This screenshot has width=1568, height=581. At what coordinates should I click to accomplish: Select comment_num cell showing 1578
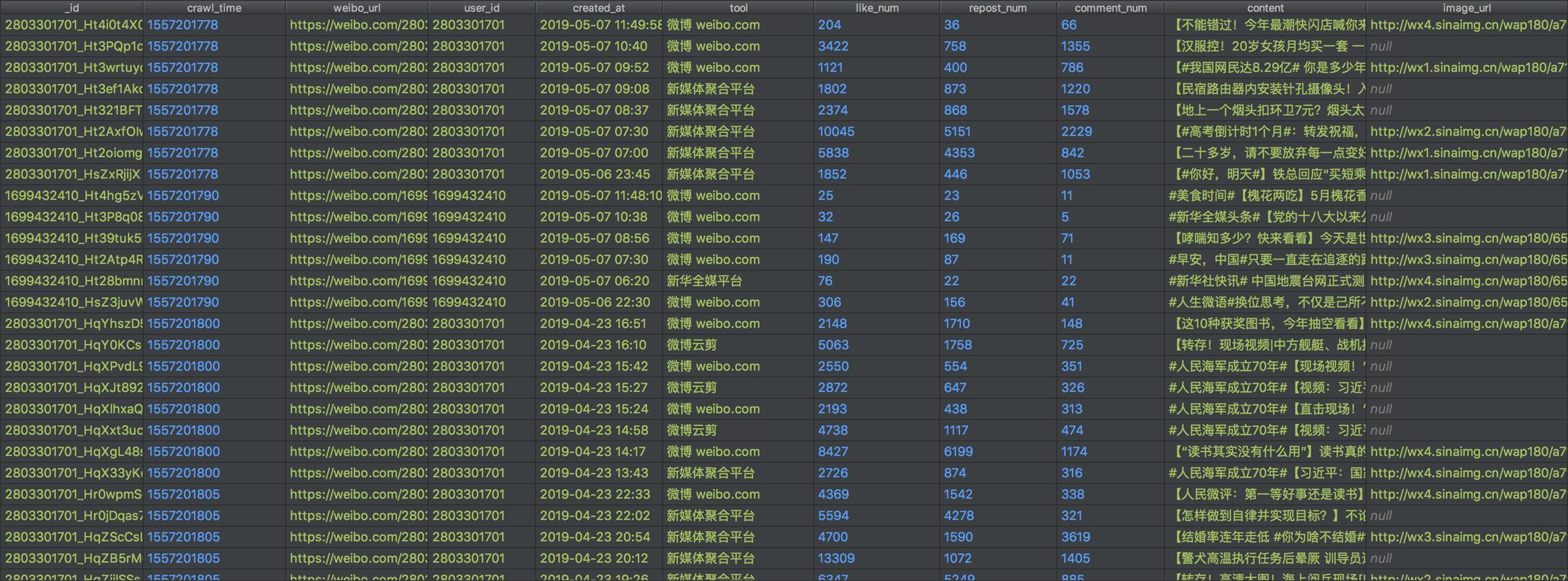[x=1110, y=110]
